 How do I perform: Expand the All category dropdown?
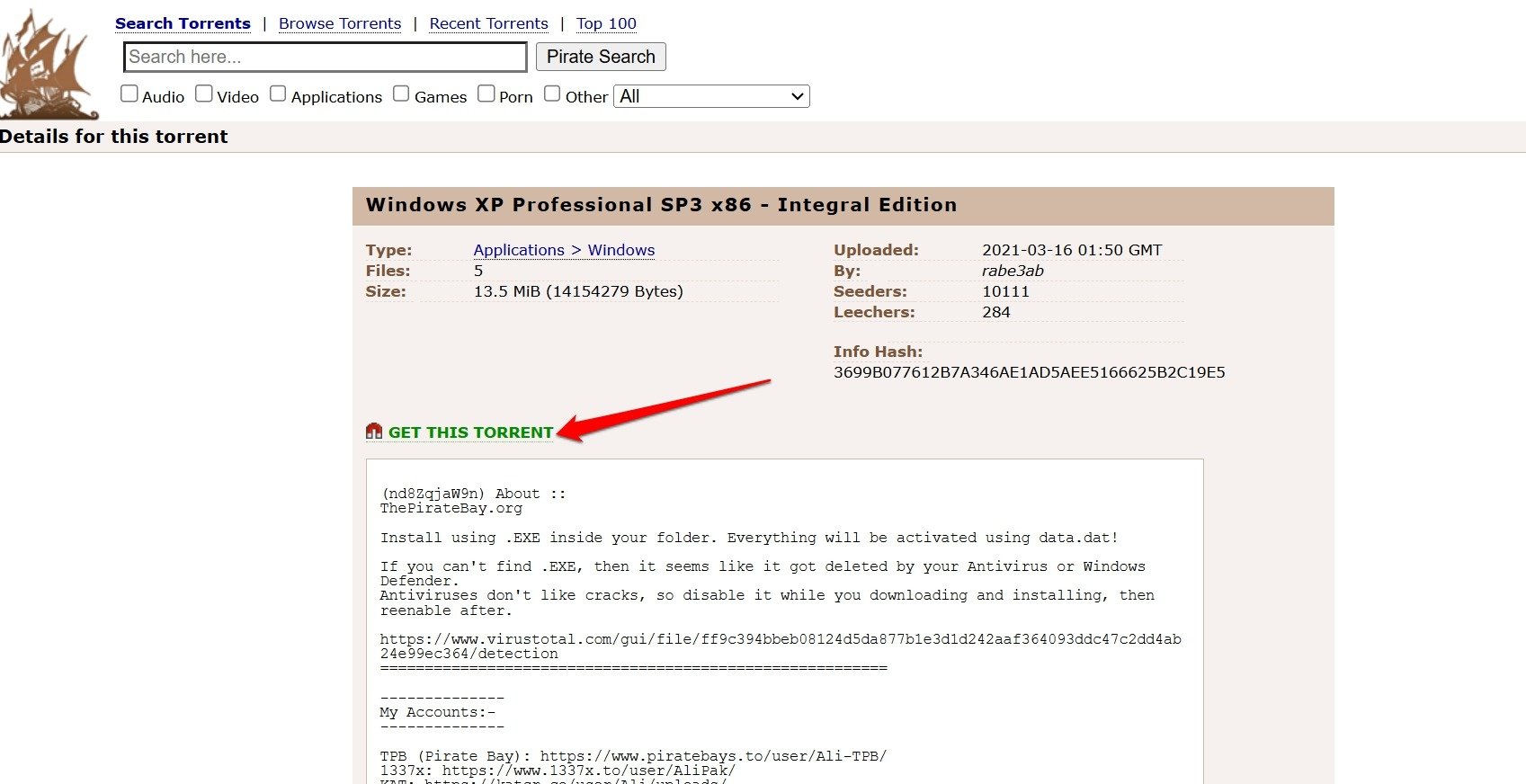(x=711, y=96)
